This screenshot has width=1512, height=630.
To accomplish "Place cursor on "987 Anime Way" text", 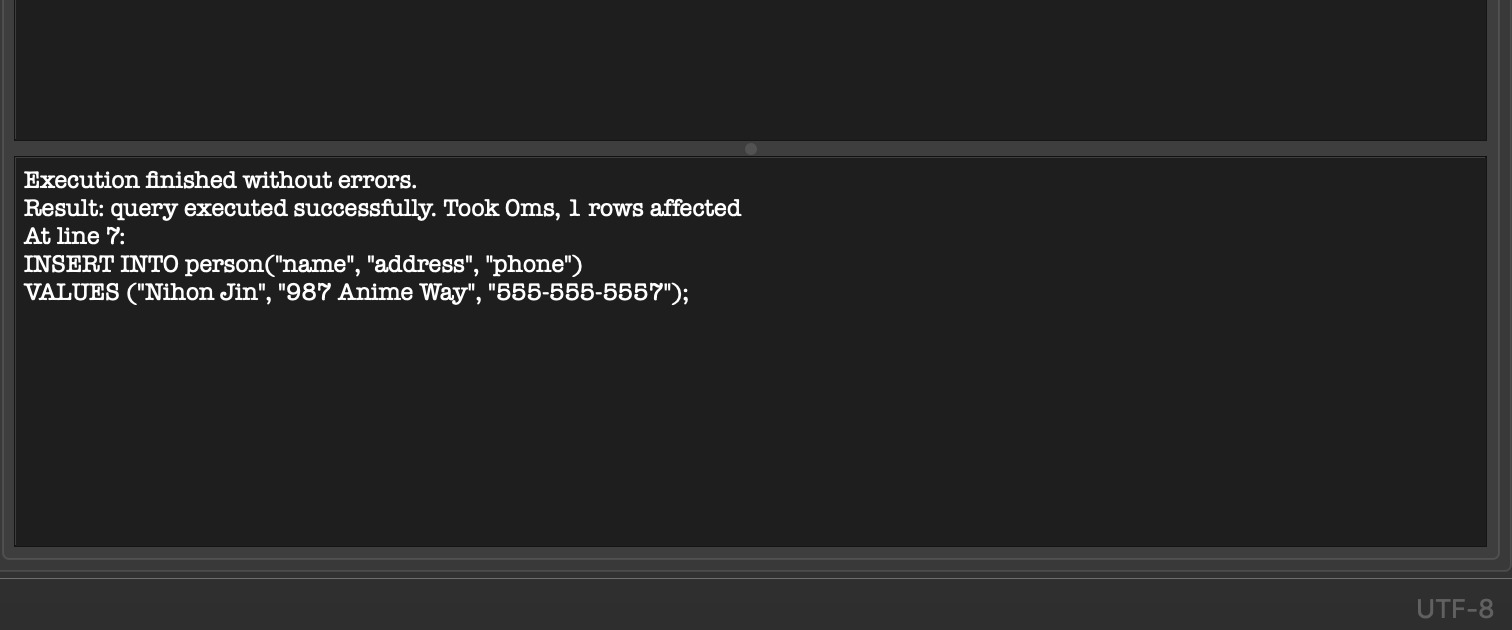I will [x=377, y=292].
